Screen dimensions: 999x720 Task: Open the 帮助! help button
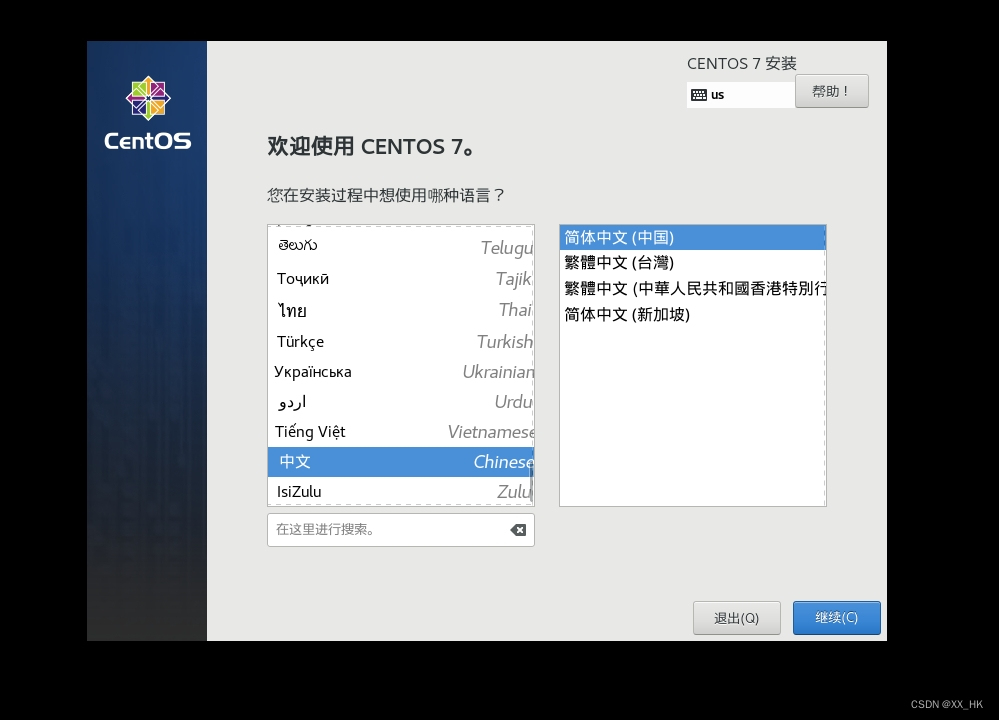831,91
